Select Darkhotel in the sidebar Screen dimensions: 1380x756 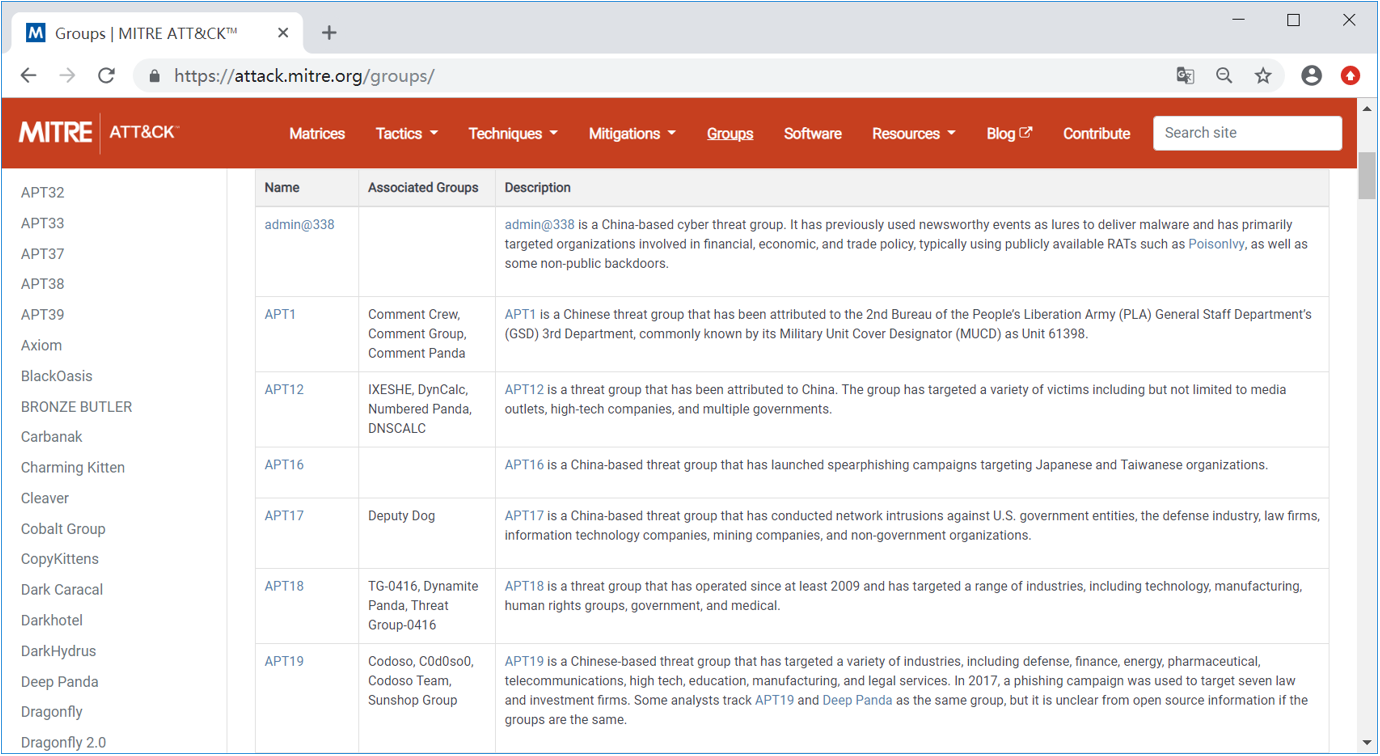tap(52, 620)
